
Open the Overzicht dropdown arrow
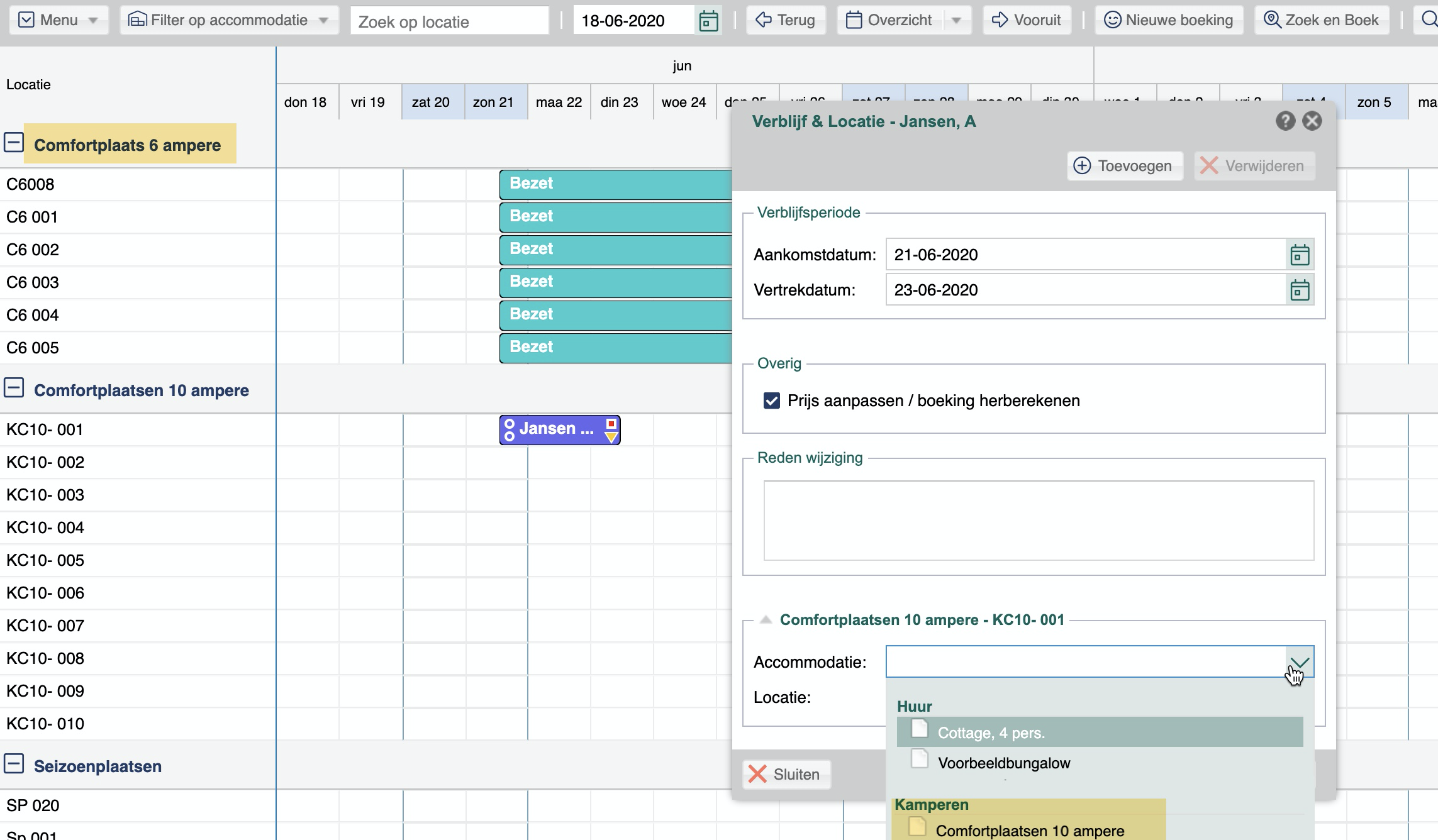point(956,20)
